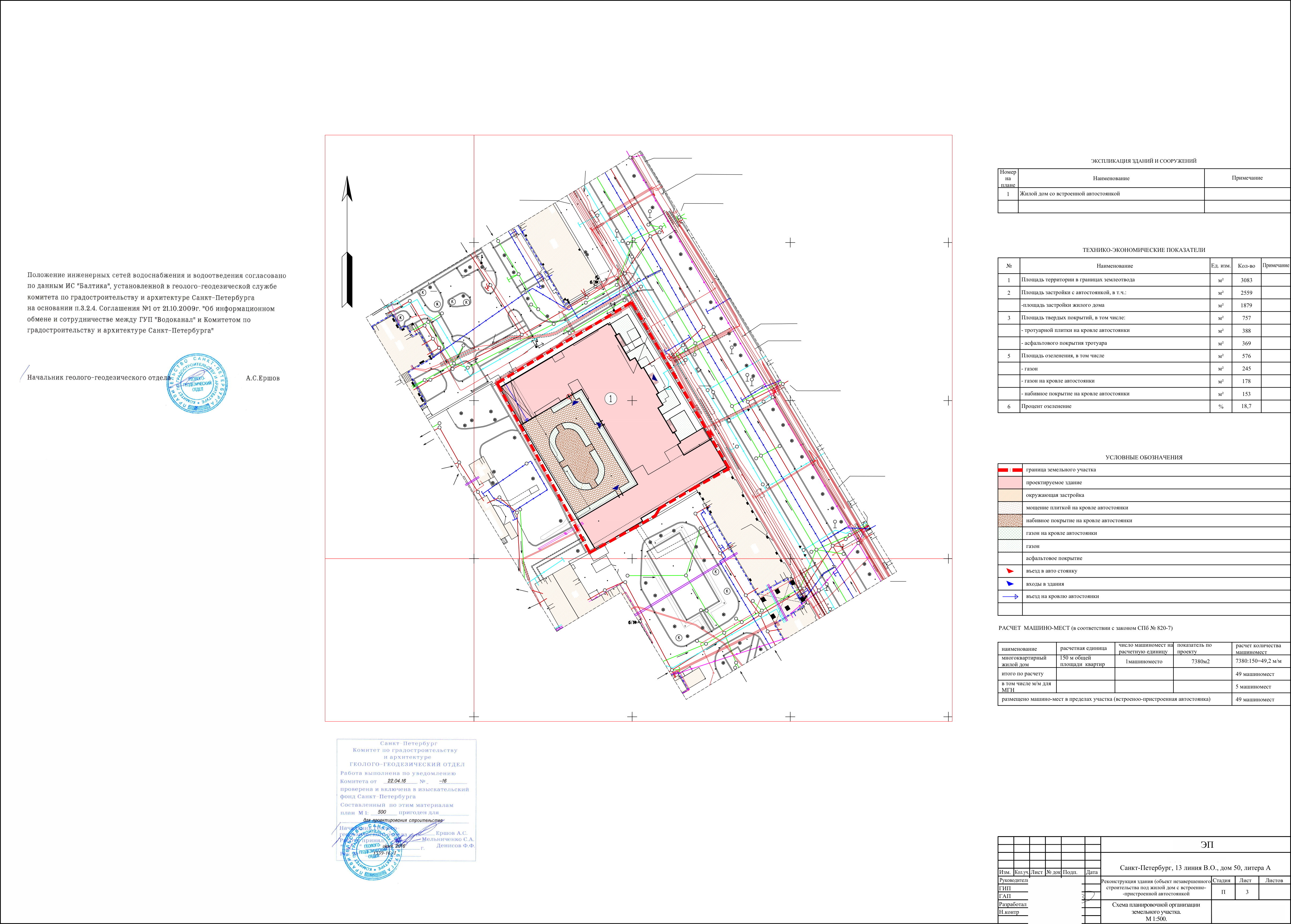Click the green hatched roof lawn swatch
1291x924 pixels.
1010,533
